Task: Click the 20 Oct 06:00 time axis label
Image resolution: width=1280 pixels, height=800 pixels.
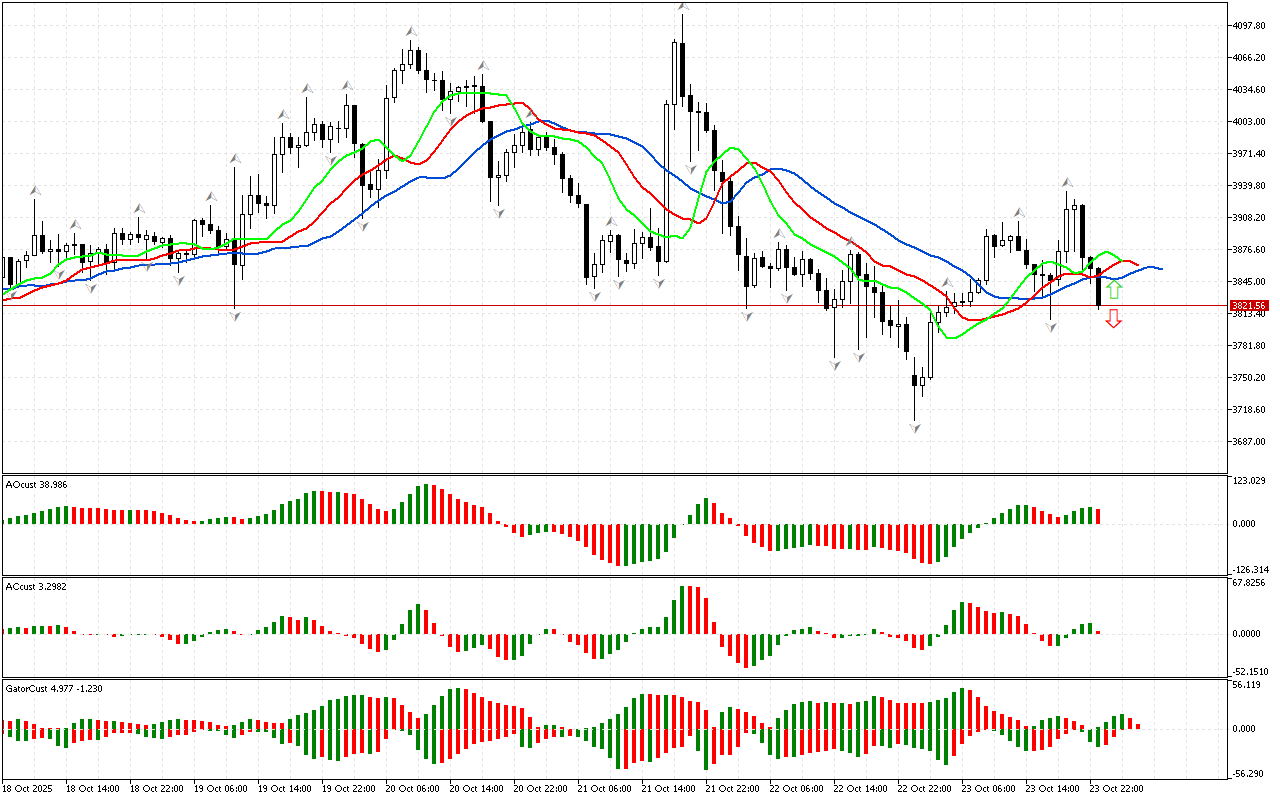Action: click(412, 789)
